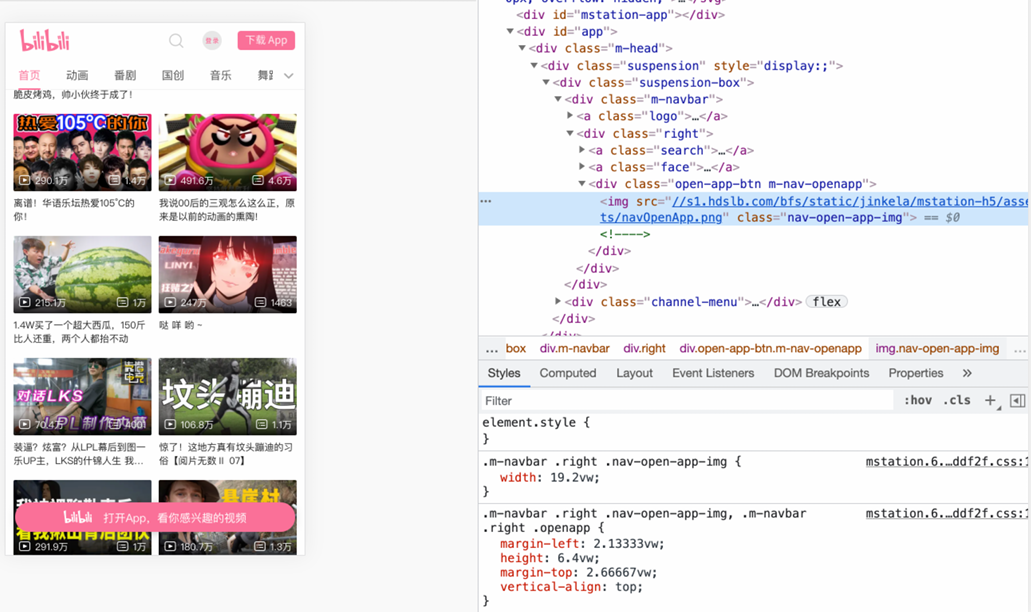The image size is (1031, 612).
Task: Switch to the Layout tab
Action: point(635,373)
